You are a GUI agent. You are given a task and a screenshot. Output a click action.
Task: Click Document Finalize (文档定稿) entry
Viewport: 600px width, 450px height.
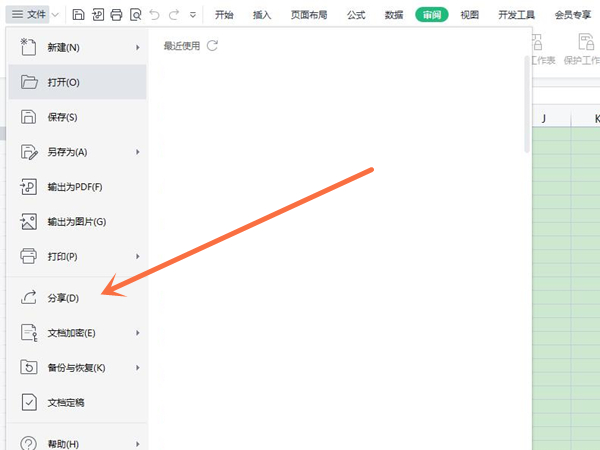click(66, 403)
